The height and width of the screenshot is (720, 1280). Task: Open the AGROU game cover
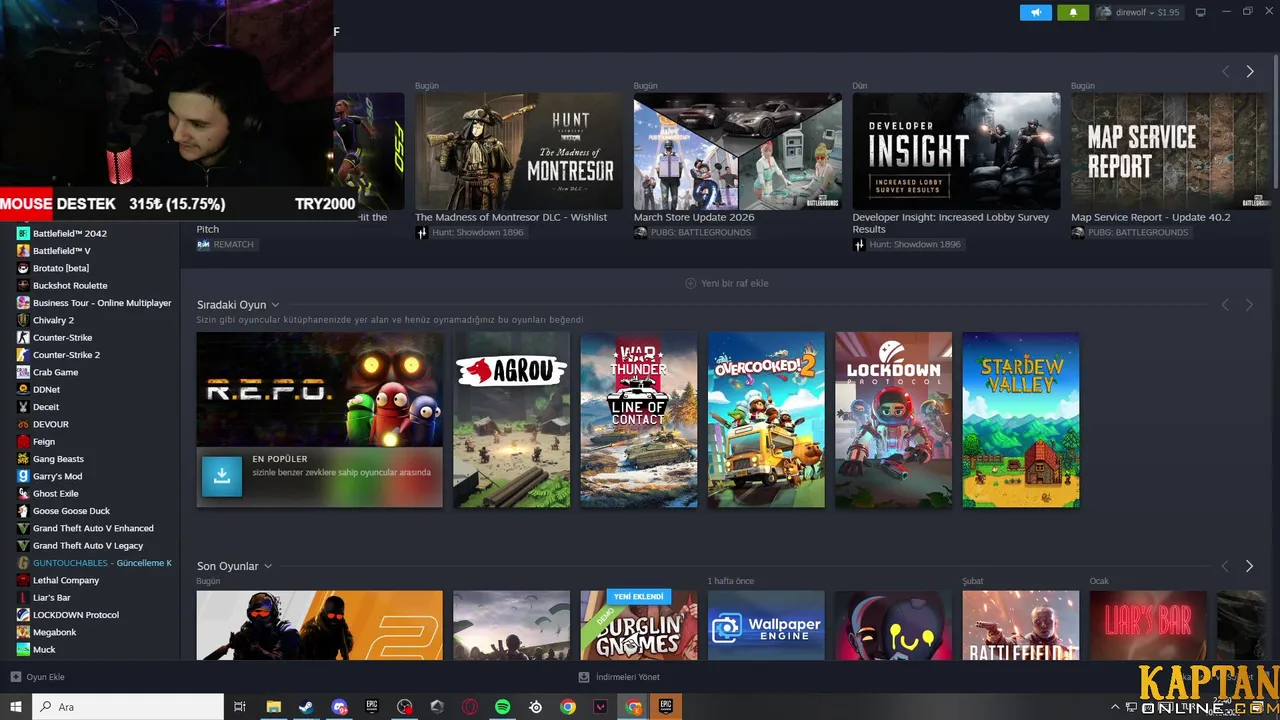[511, 419]
